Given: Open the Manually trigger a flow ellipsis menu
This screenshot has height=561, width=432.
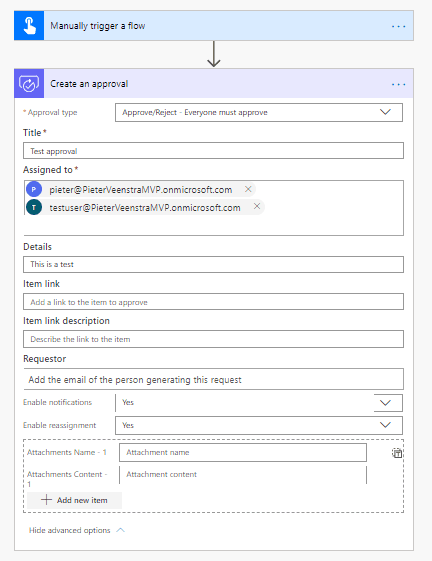Looking at the screenshot, I should coord(398,26).
